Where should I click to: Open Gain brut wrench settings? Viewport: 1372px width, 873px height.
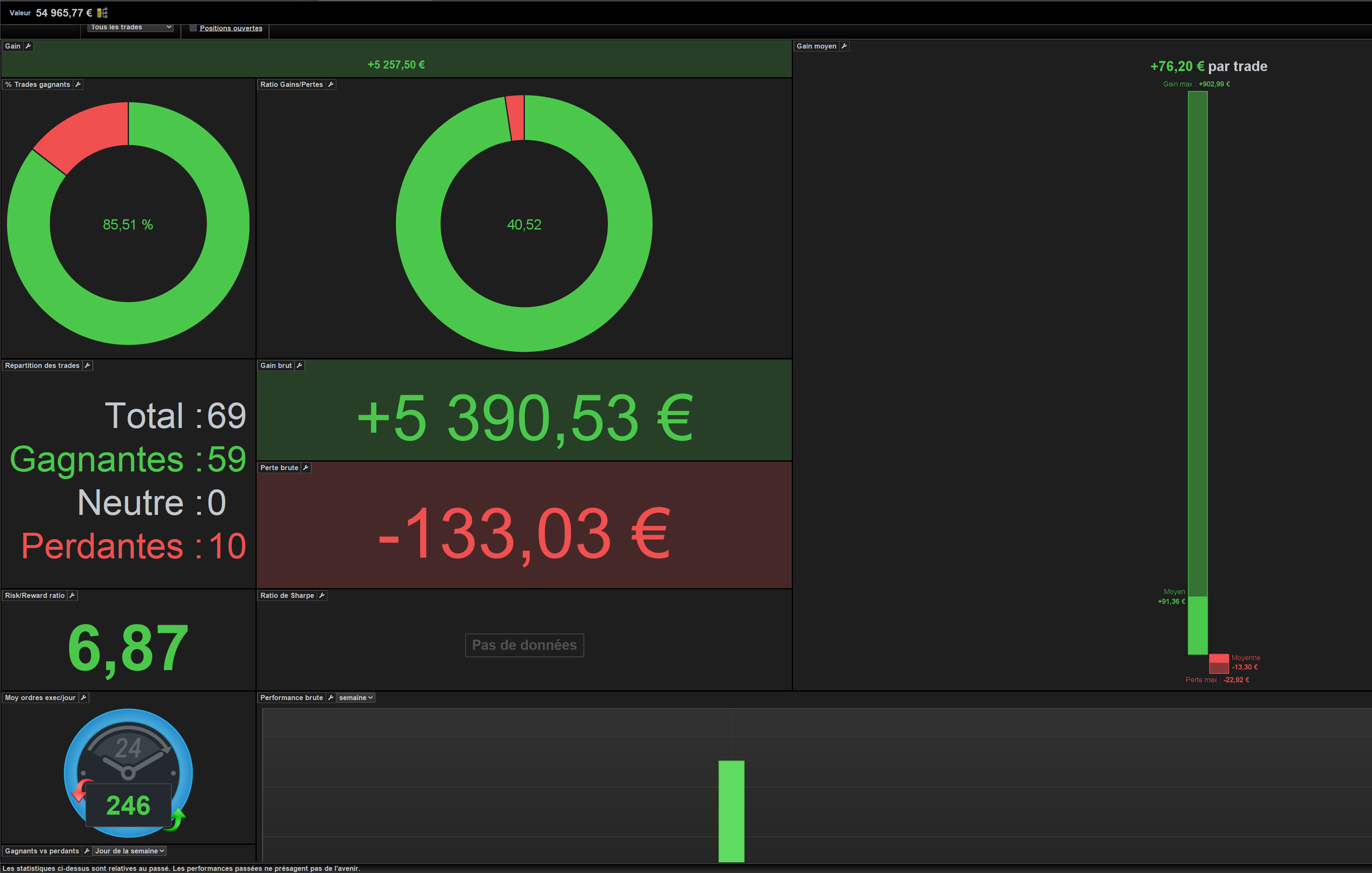point(299,365)
